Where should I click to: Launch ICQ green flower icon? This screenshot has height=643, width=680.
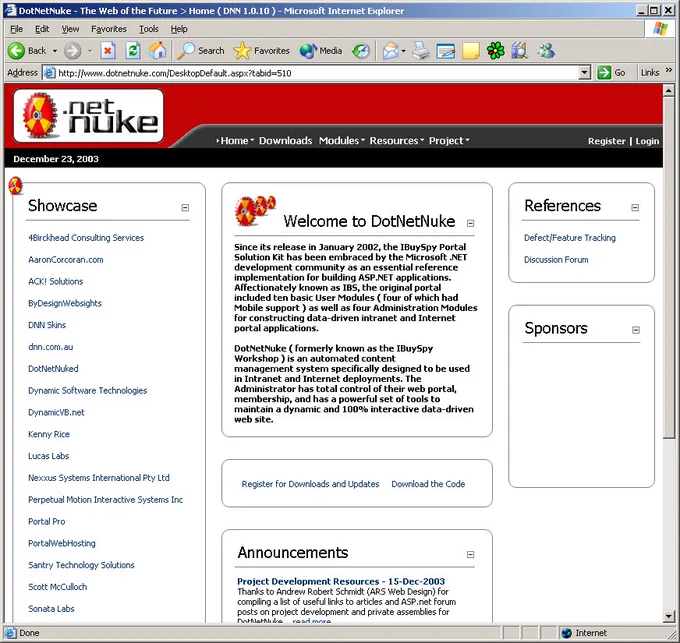click(x=495, y=51)
